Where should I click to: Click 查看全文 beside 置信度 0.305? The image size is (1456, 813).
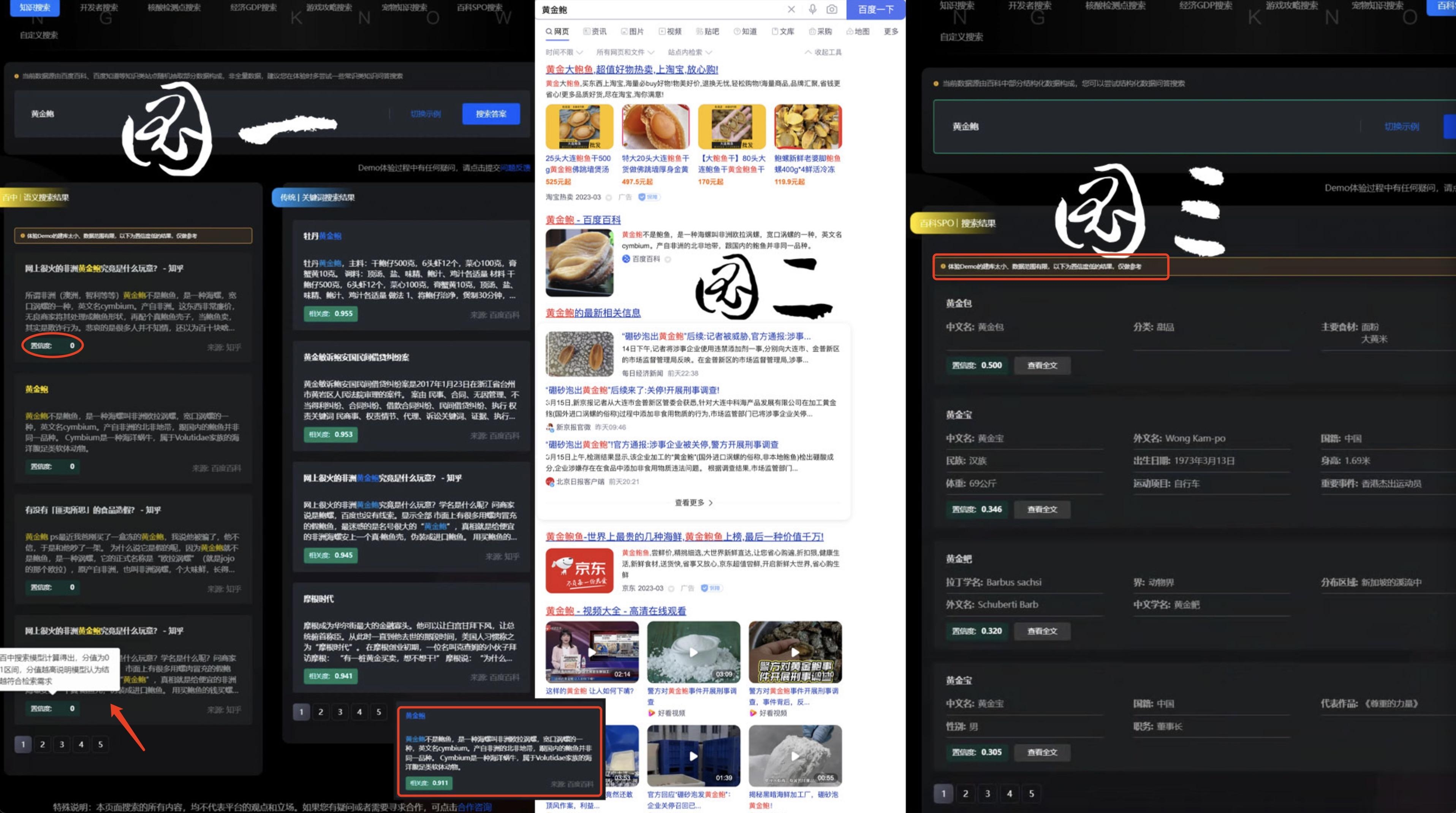1042,752
